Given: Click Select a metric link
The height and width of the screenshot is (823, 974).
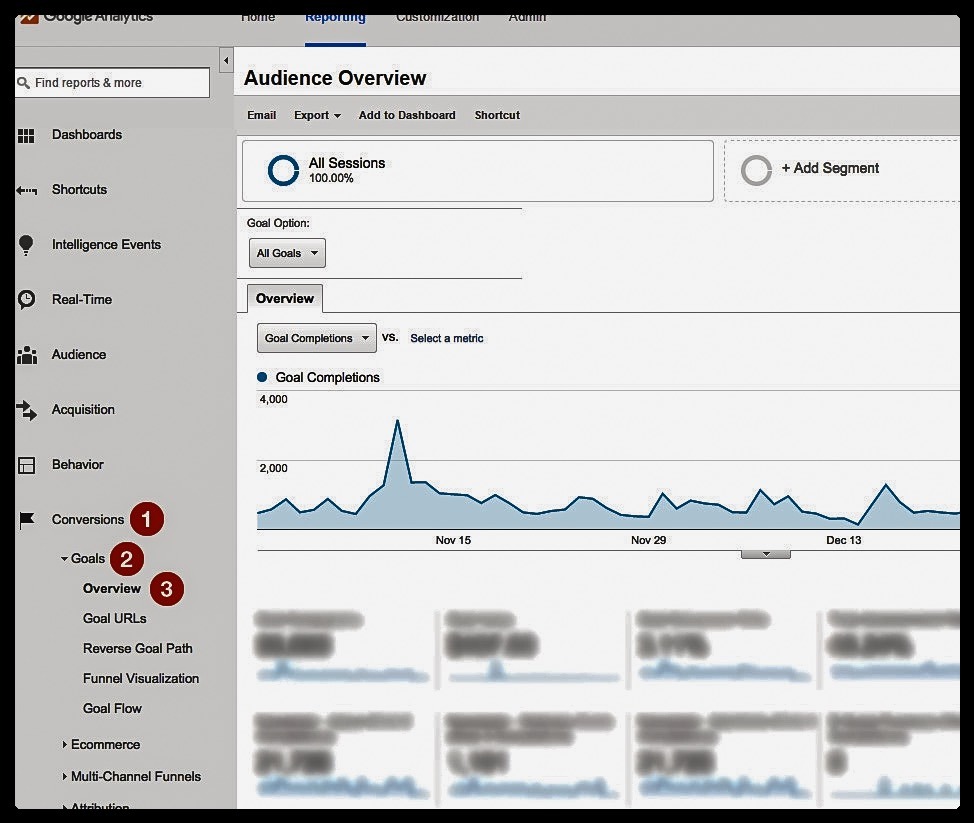Looking at the screenshot, I should click(x=447, y=338).
